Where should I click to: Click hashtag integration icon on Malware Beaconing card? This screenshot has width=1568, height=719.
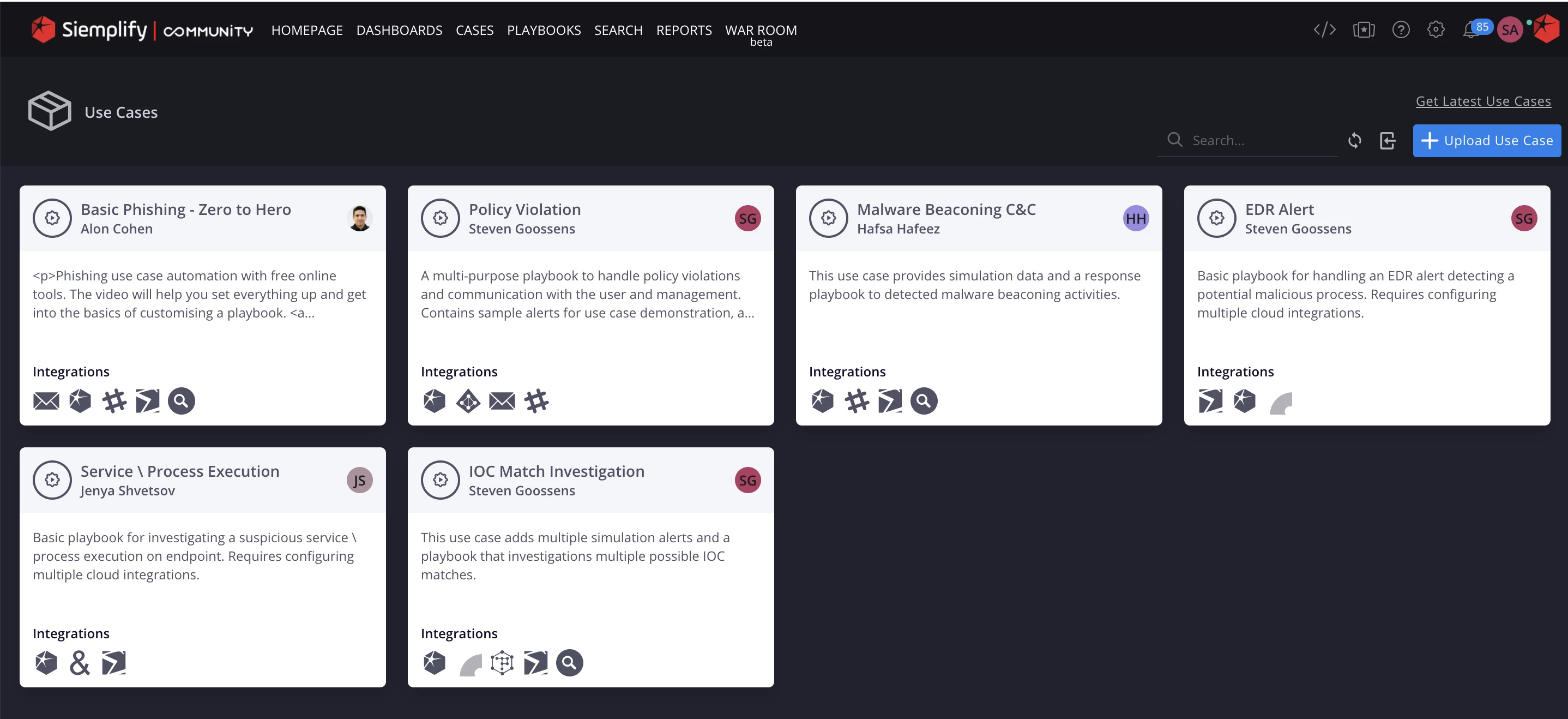tap(857, 401)
